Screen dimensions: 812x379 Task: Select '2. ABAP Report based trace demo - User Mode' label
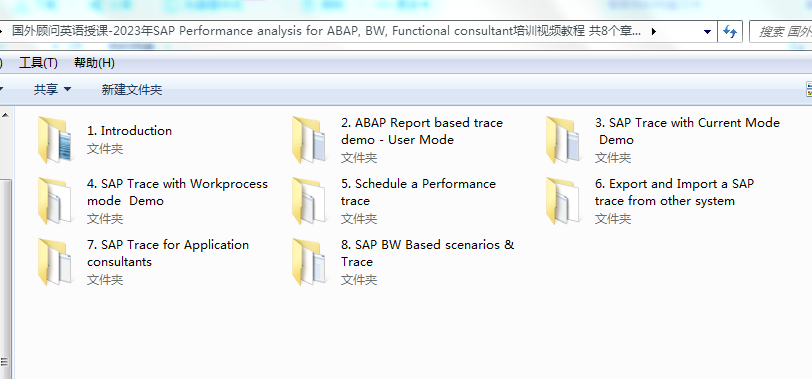pyautogui.click(x=422, y=132)
